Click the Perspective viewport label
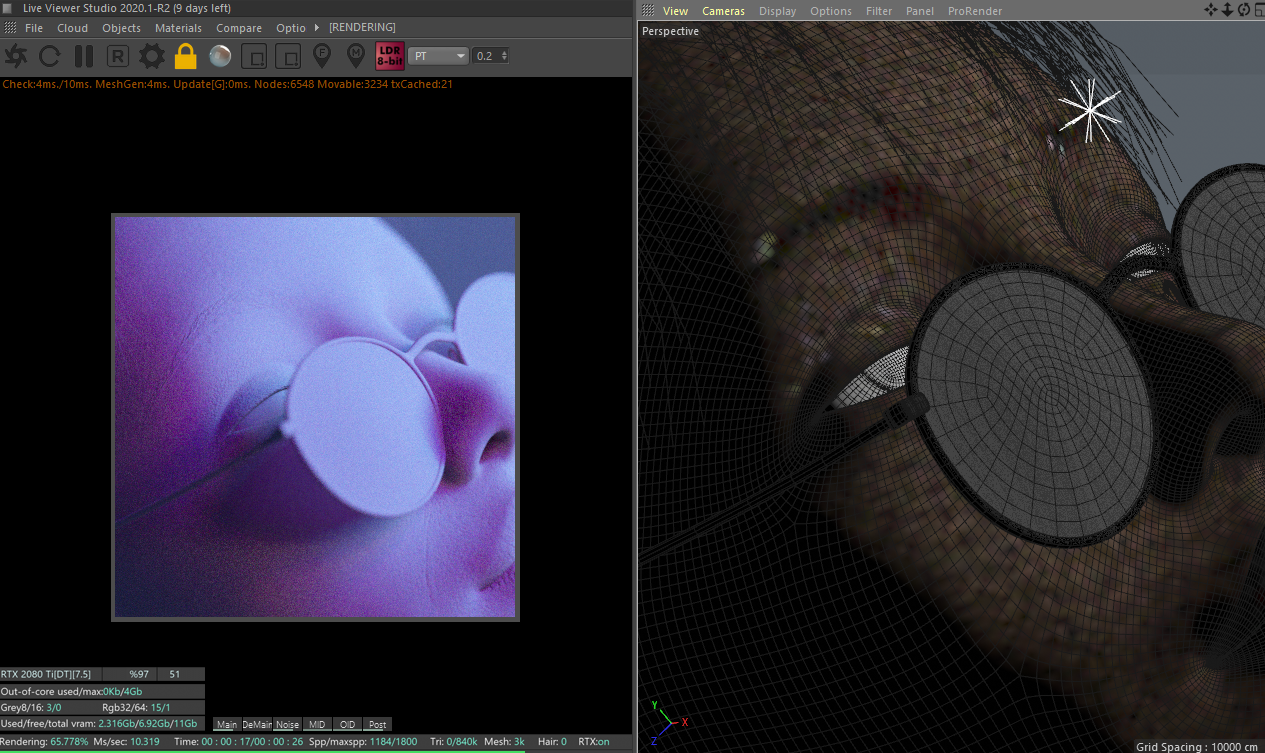This screenshot has width=1265, height=753. tap(670, 31)
